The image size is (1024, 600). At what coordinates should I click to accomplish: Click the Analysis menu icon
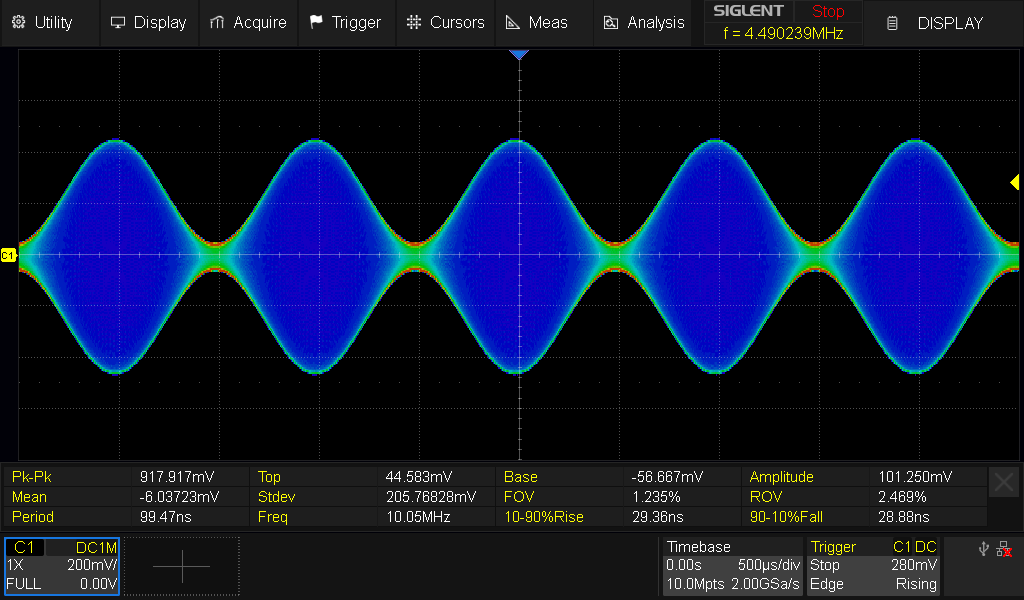tap(610, 22)
